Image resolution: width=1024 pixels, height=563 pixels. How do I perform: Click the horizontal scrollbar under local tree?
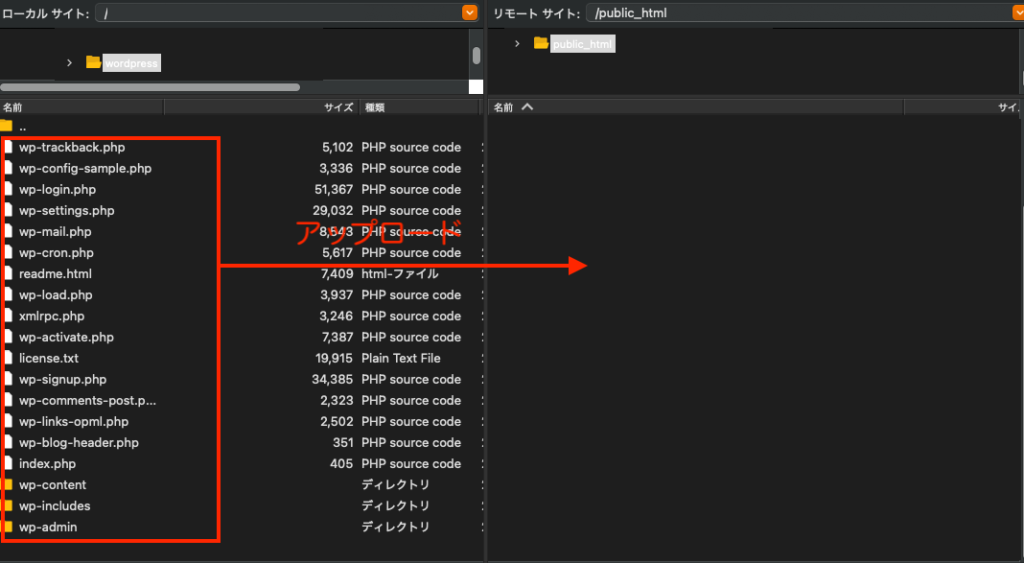150,87
